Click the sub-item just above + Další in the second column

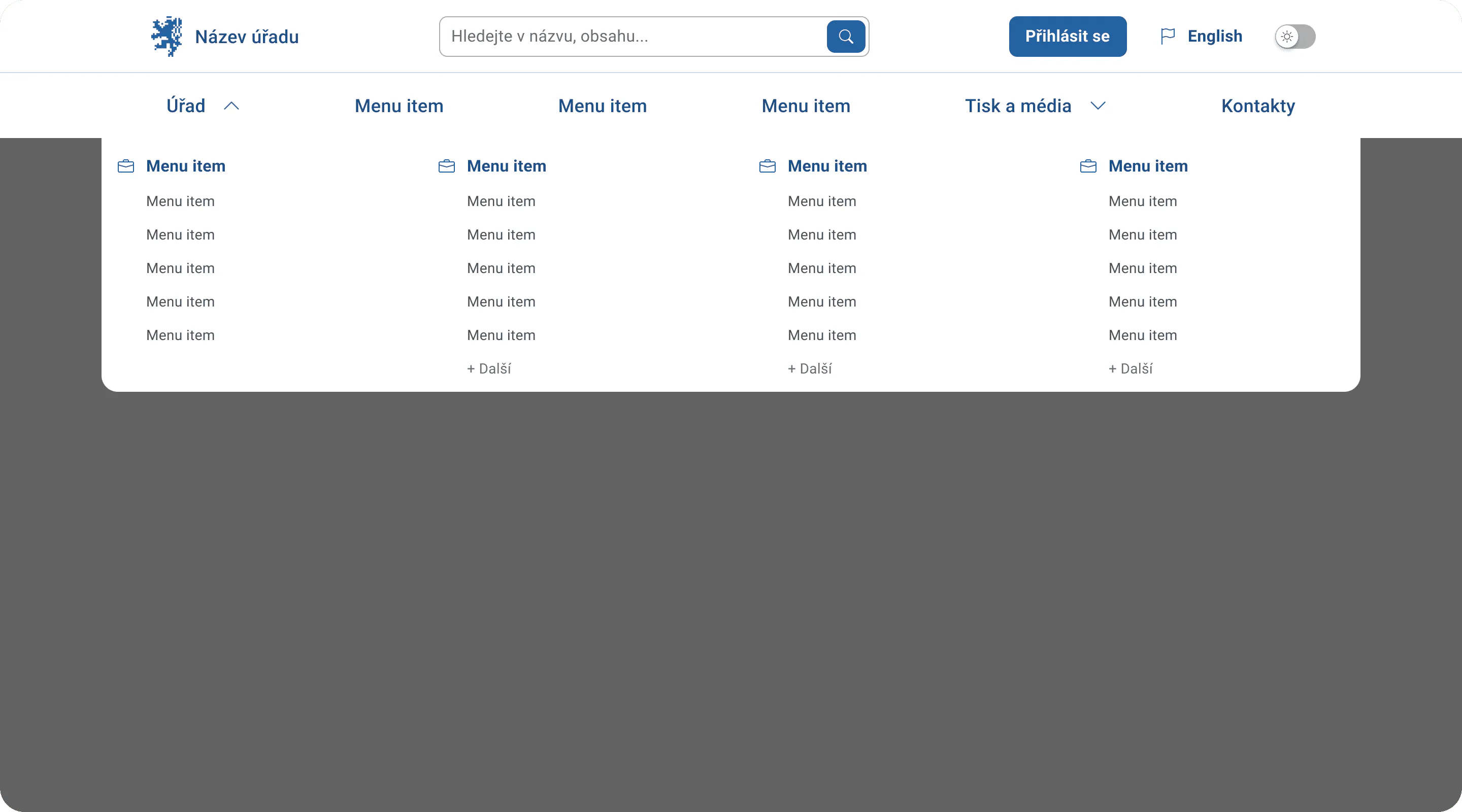tap(501, 335)
